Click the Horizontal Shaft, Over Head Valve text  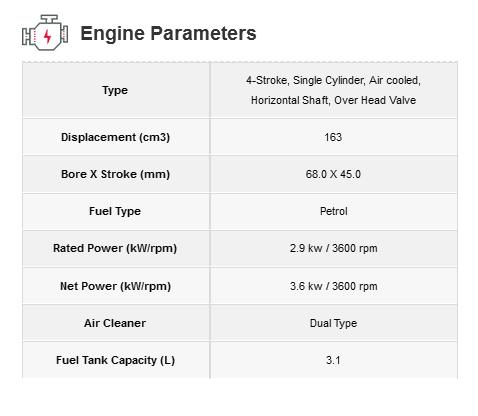(x=333, y=100)
